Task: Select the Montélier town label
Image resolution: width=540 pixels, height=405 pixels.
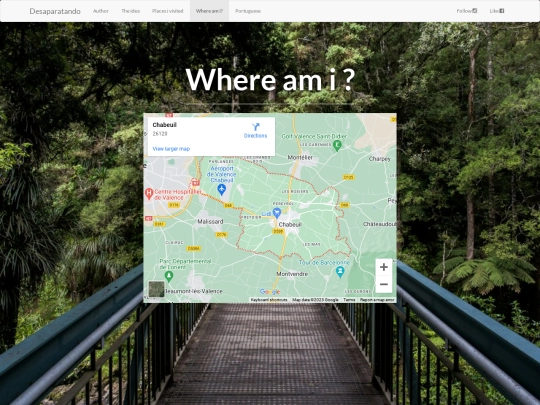Action: point(300,157)
